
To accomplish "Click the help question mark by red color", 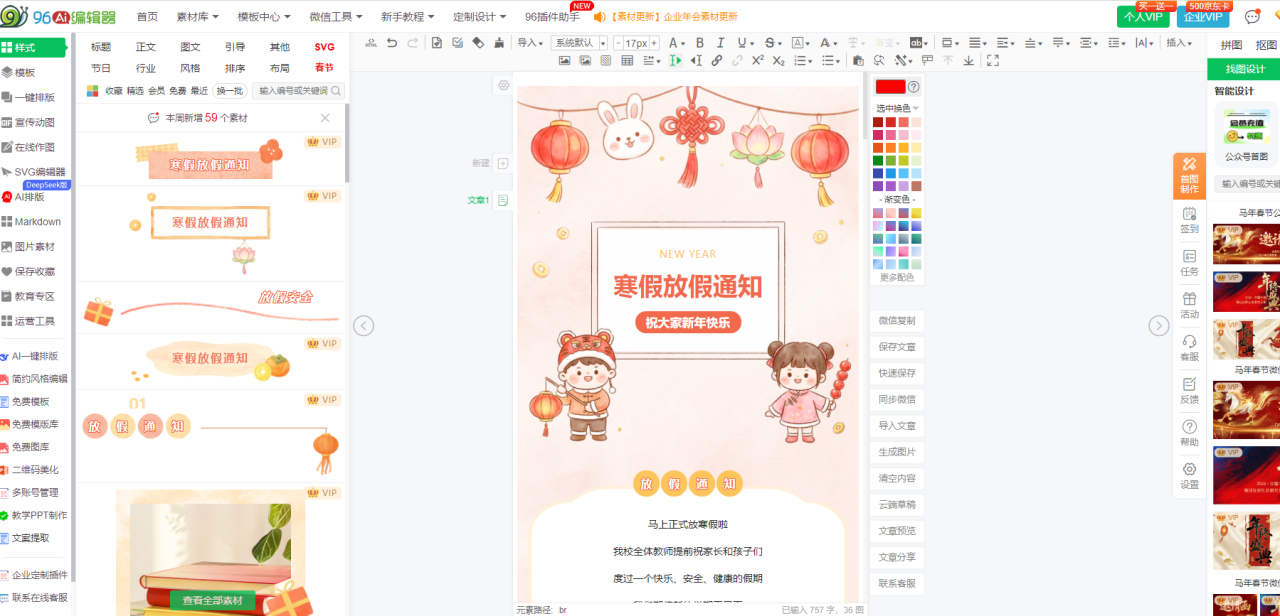I will (913, 87).
